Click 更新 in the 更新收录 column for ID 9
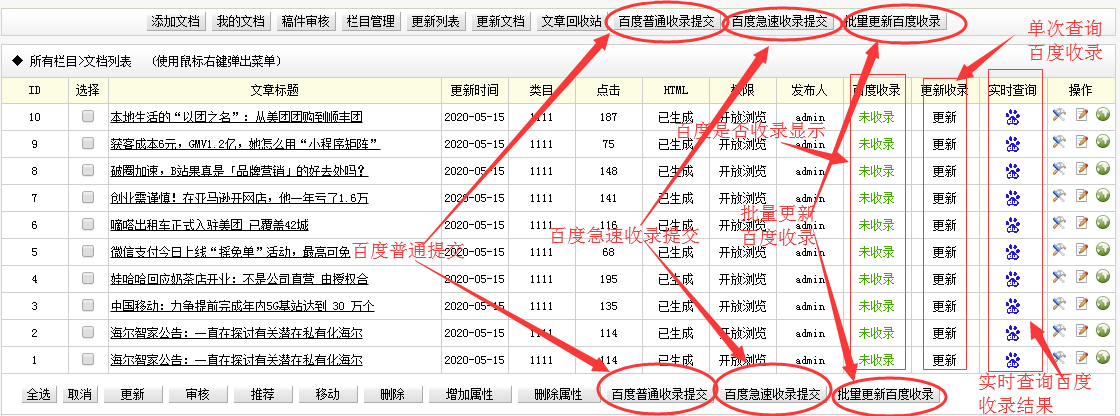 coord(944,144)
